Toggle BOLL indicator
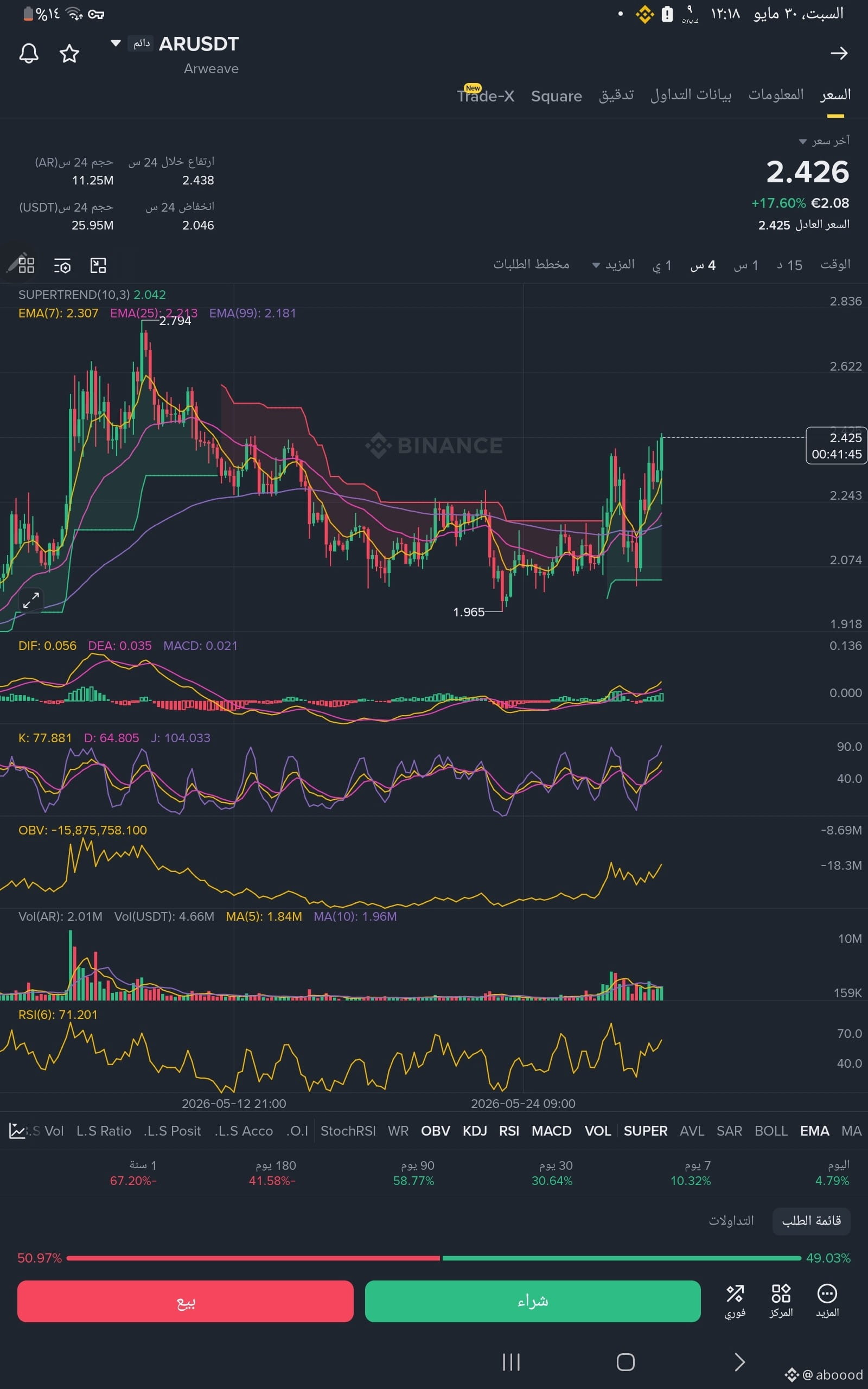 click(x=771, y=1131)
